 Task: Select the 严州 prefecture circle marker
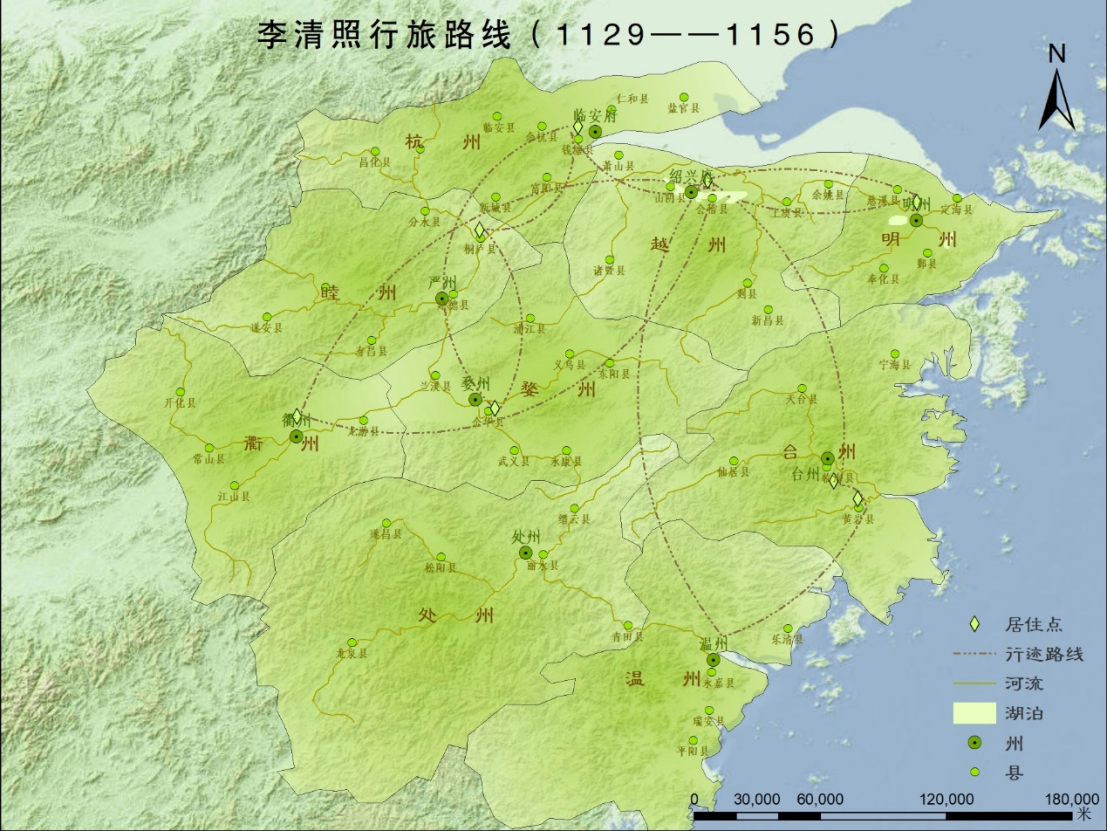click(x=442, y=298)
